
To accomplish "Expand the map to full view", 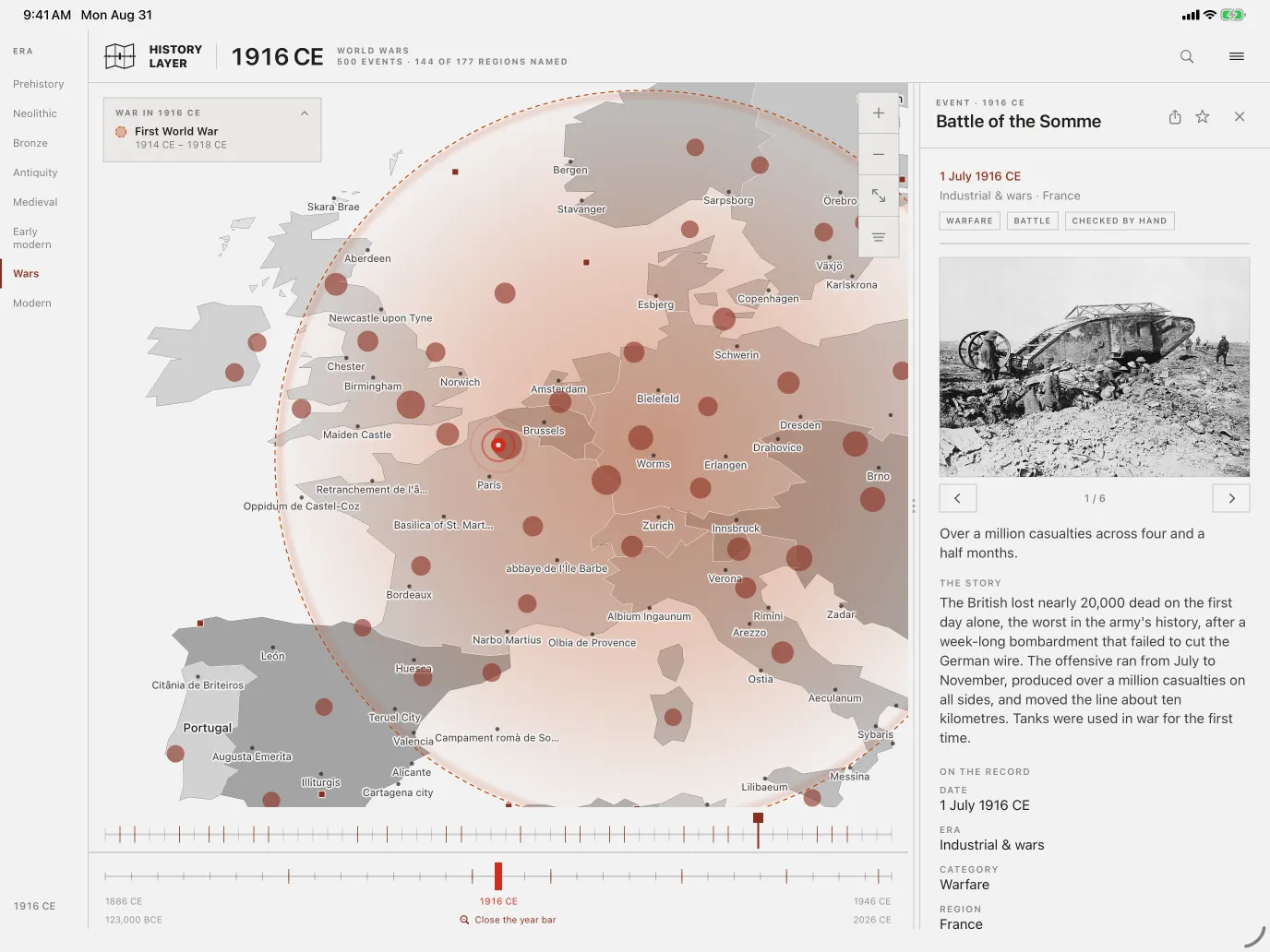I will [x=879, y=196].
